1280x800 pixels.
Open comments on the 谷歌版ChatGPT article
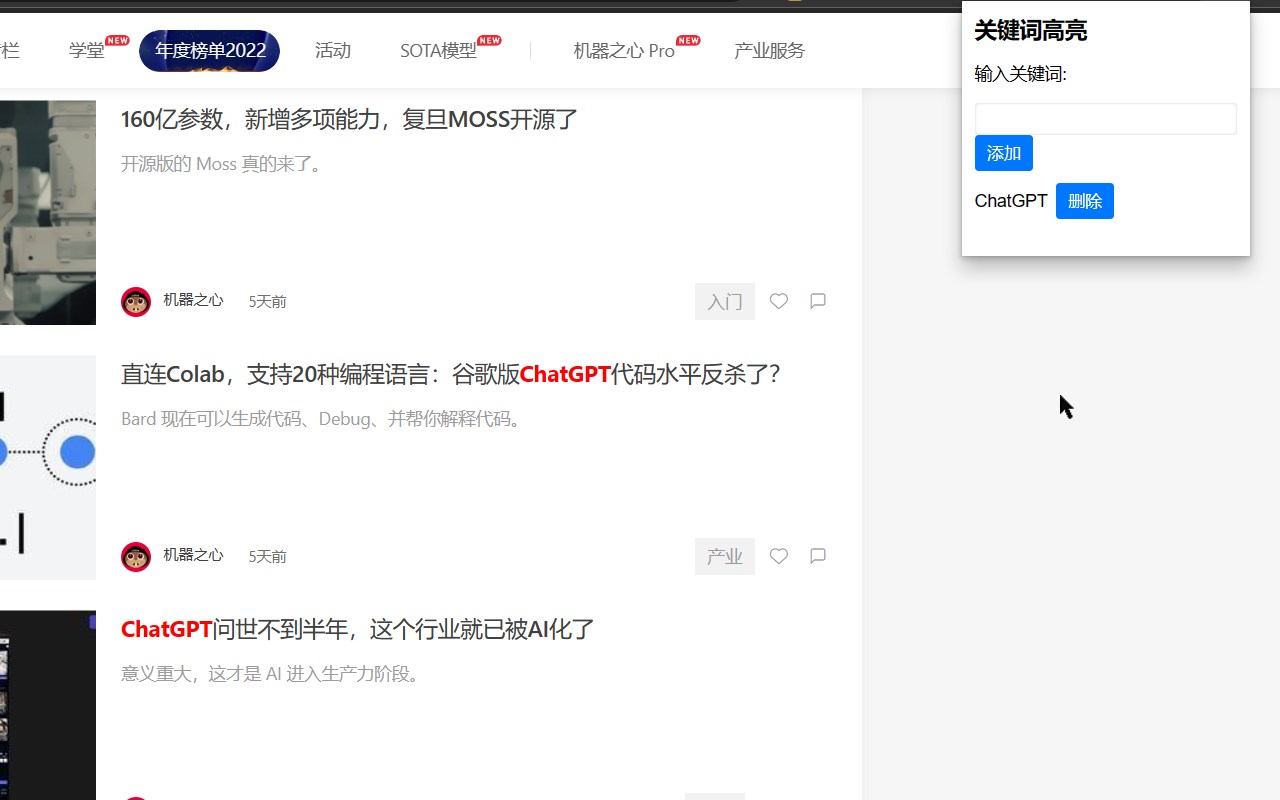click(818, 556)
